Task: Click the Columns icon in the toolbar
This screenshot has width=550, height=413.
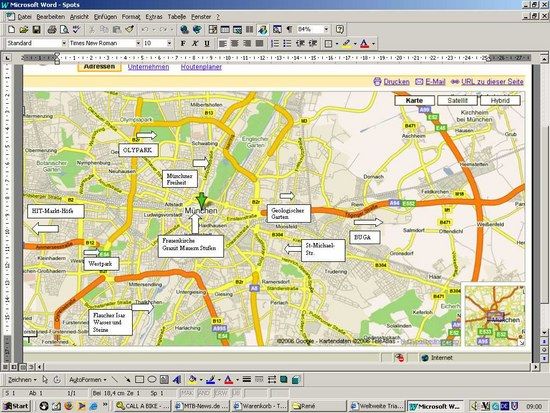Action: tap(249, 29)
